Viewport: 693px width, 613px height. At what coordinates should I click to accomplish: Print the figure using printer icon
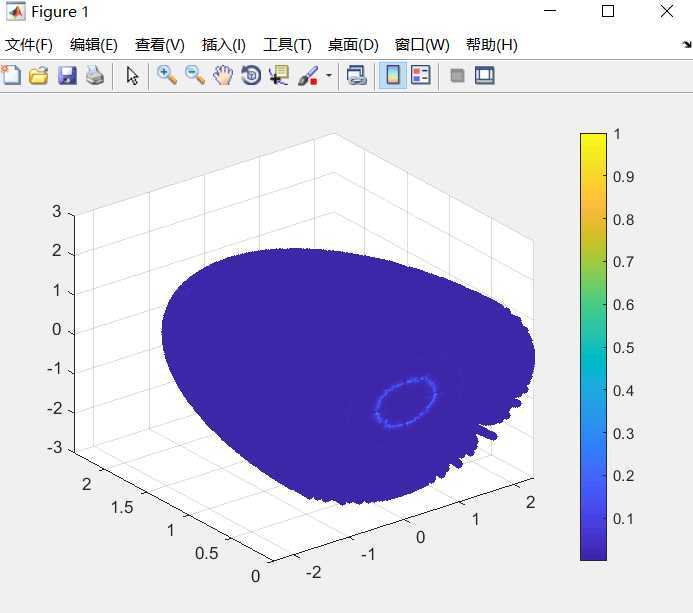[95, 75]
